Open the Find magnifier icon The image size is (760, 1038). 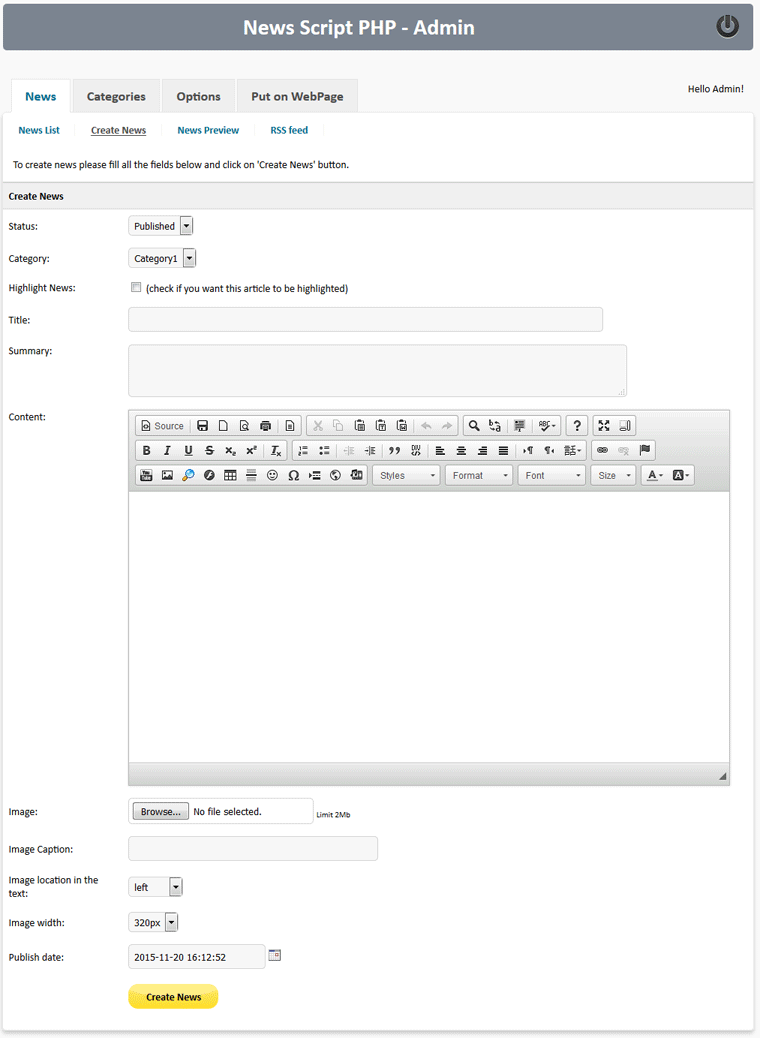coord(474,426)
